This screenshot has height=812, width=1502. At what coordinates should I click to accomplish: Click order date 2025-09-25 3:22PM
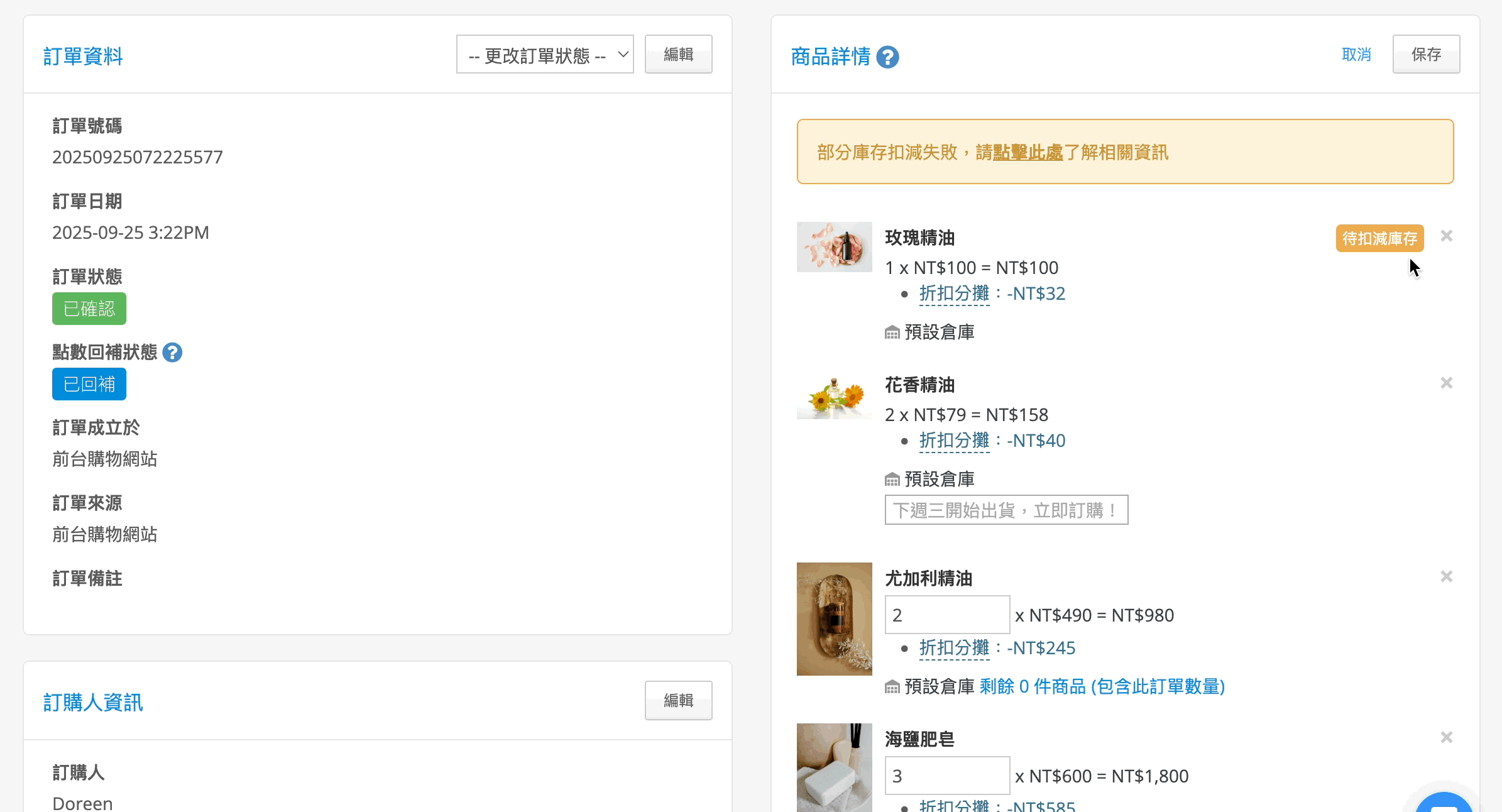click(131, 233)
